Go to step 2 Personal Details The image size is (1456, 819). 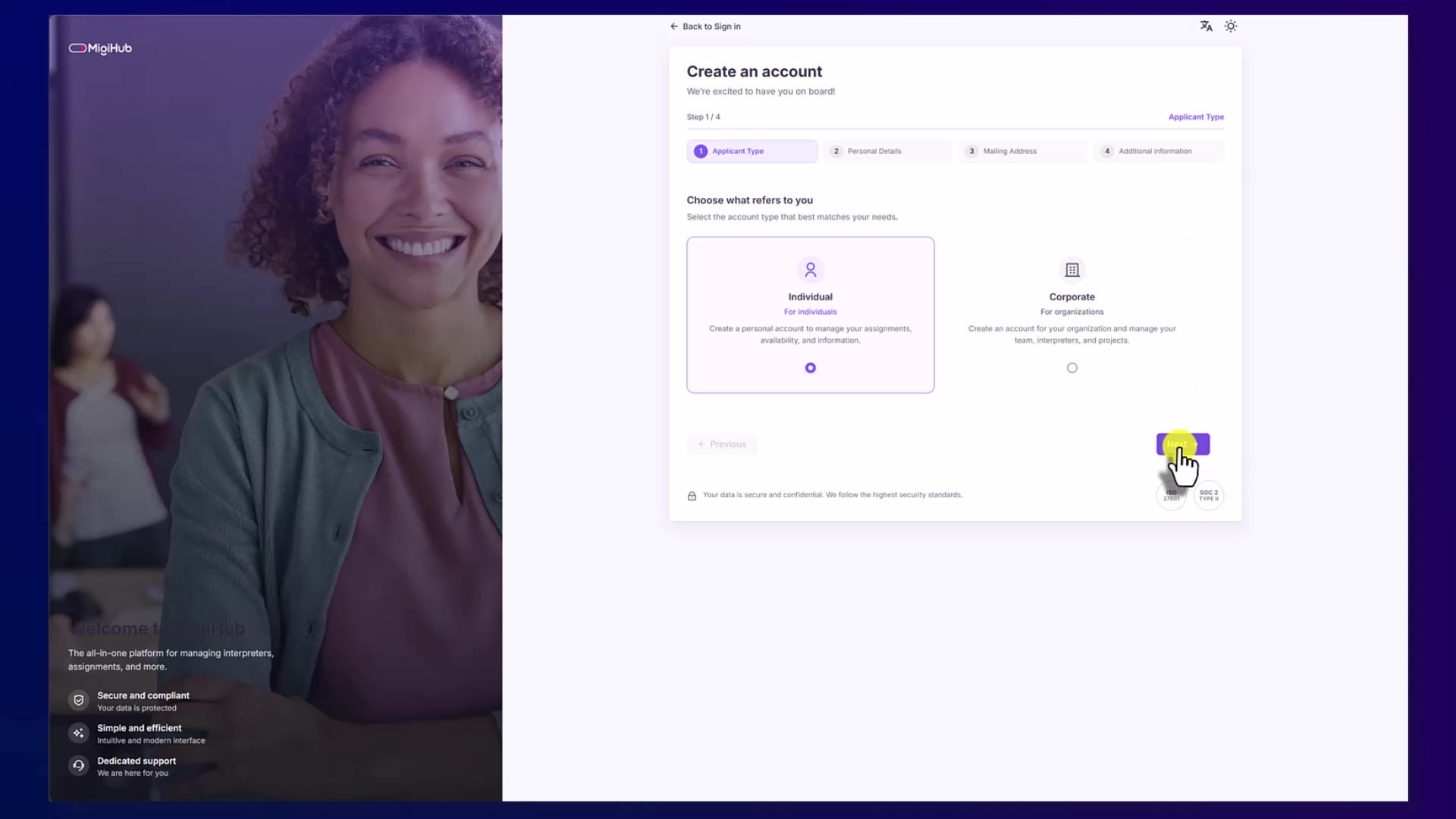(x=887, y=151)
